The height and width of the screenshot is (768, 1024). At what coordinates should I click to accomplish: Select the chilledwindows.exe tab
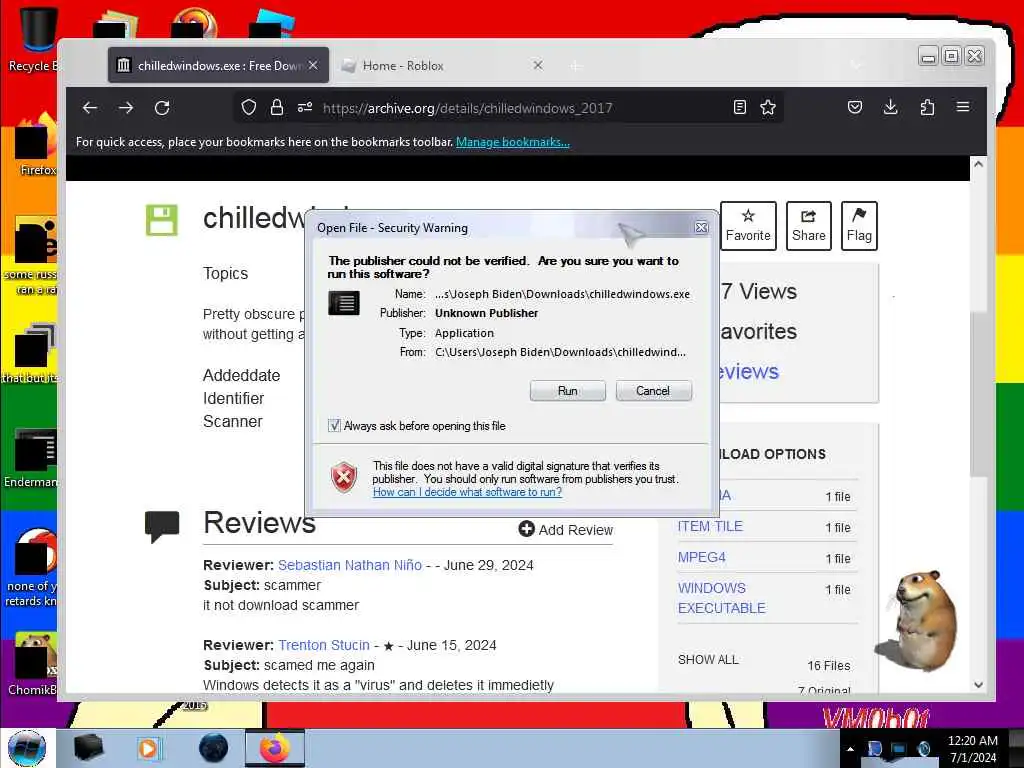[x=218, y=65]
